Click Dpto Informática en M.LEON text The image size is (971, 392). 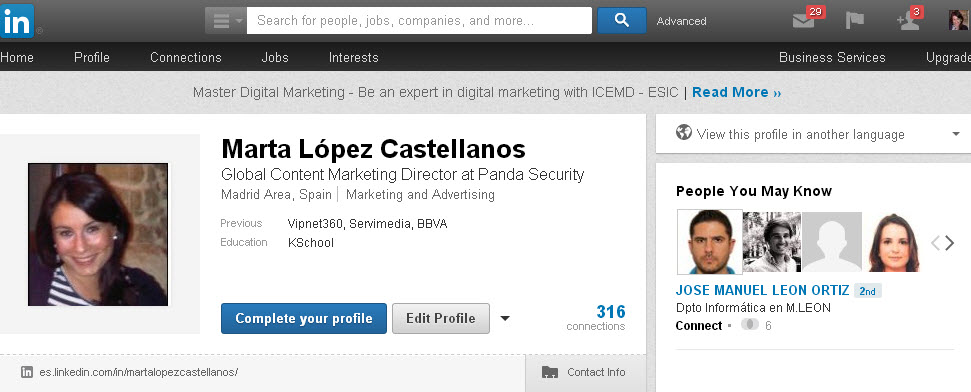pyautogui.click(x=753, y=308)
